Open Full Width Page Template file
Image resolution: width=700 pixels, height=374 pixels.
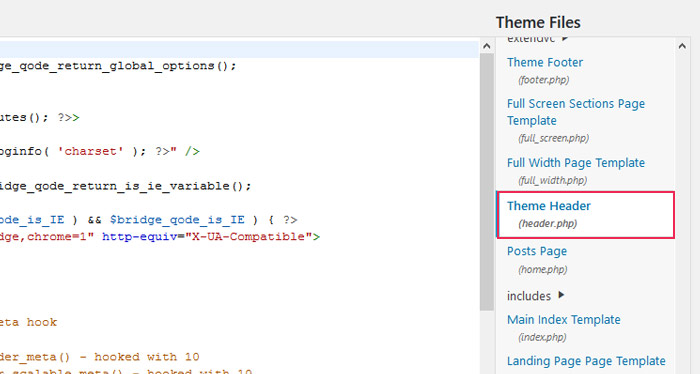(x=576, y=163)
